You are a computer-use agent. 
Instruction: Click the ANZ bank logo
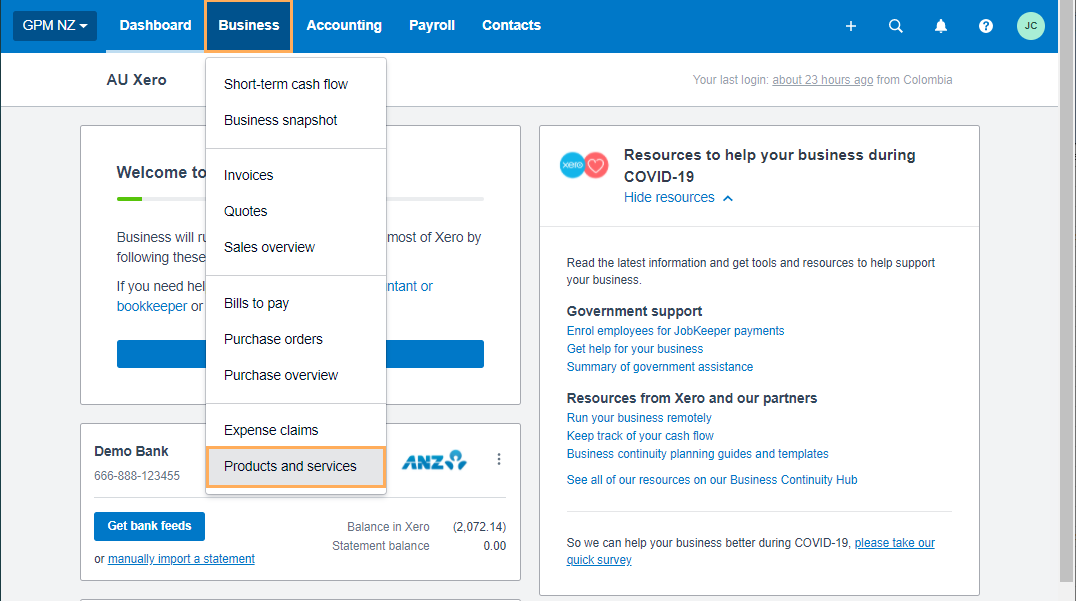pos(434,459)
